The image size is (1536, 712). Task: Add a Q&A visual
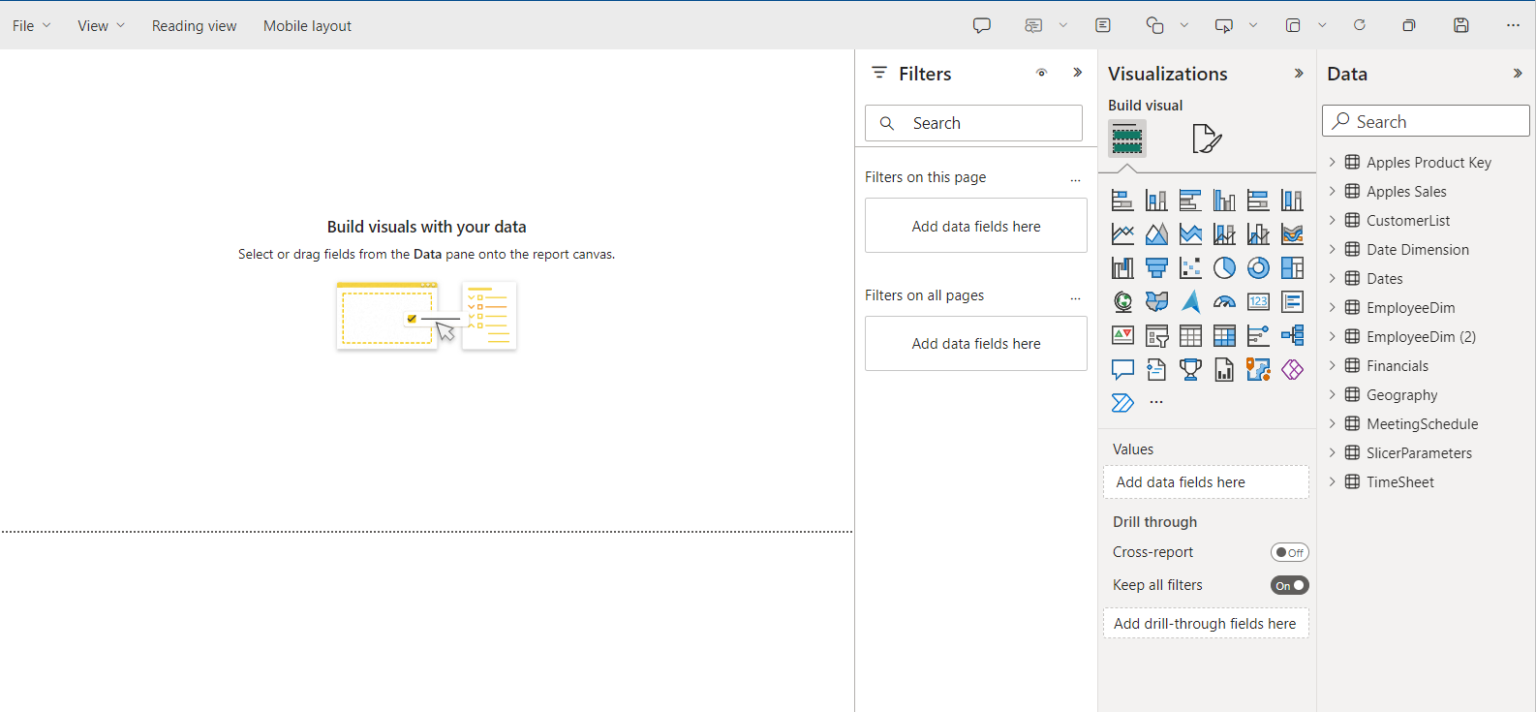pos(1122,369)
